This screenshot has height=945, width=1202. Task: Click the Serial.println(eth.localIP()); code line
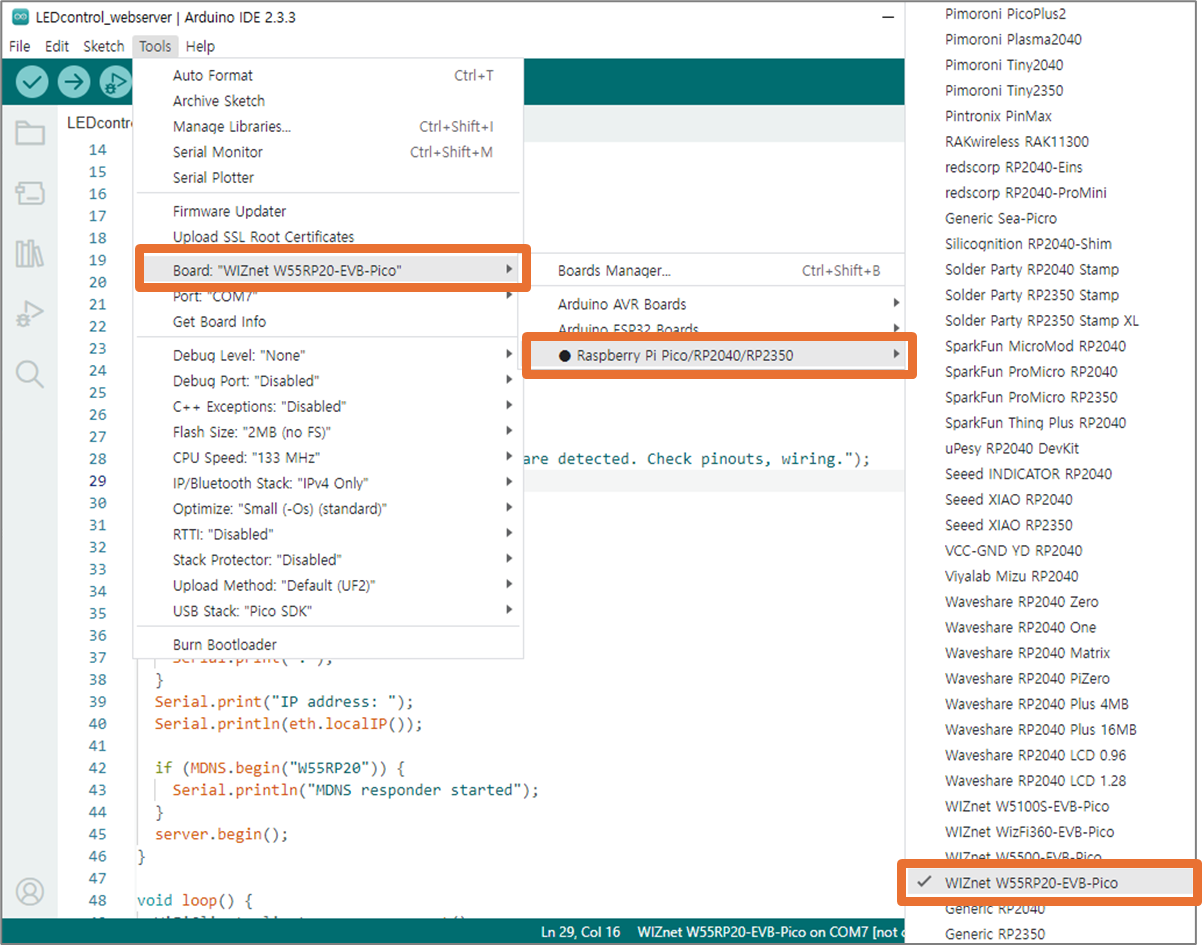tap(288, 724)
